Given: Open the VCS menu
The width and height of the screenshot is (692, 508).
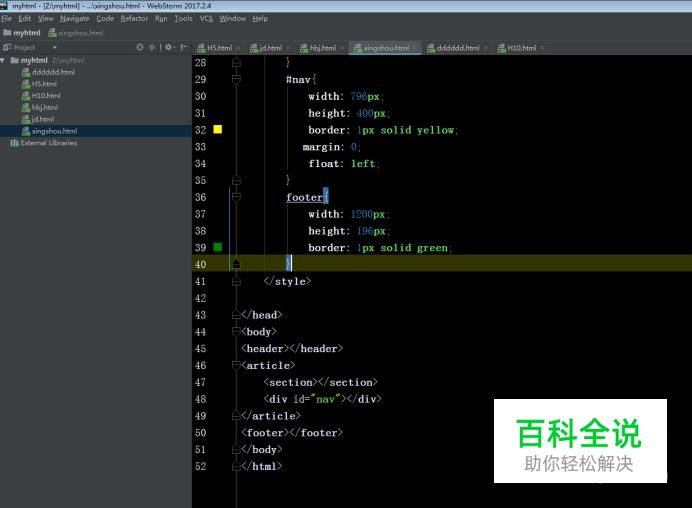Looking at the screenshot, I should 206,18.
